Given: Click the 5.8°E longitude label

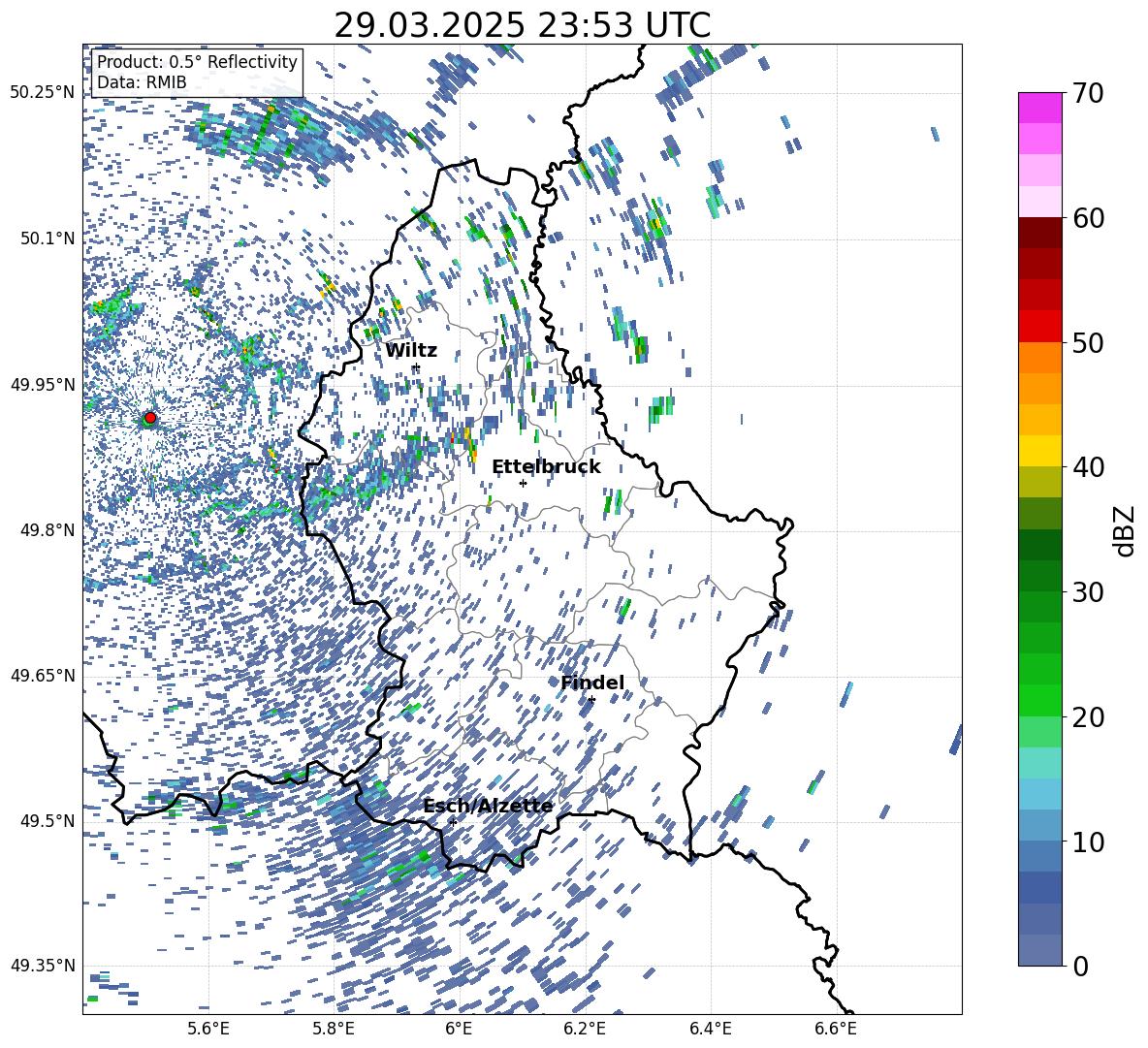Looking at the screenshot, I should pos(334,1029).
